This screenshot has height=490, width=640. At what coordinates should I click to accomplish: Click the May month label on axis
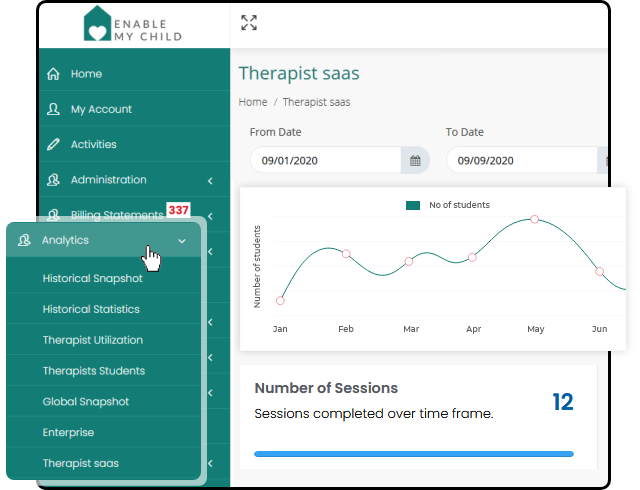click(536, 329)
